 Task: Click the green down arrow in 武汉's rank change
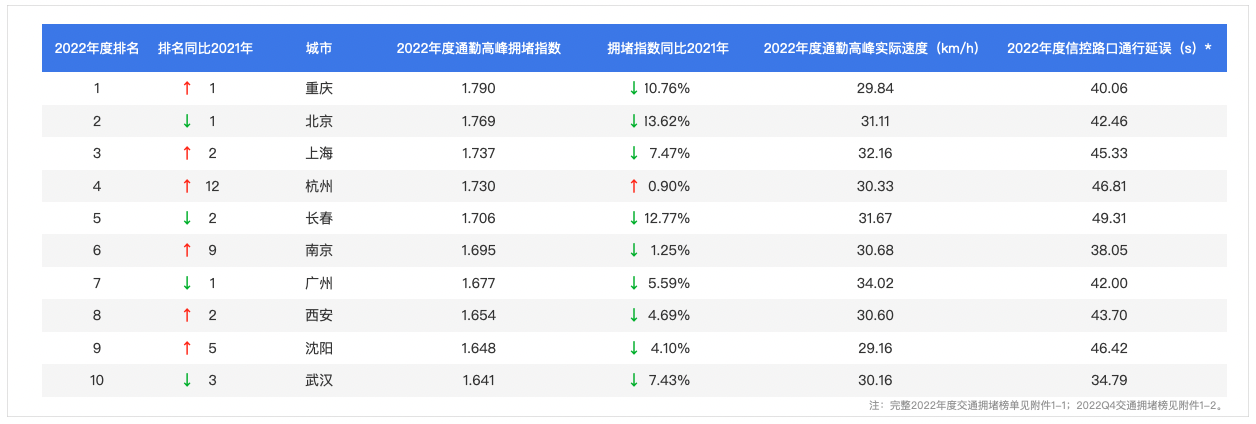tap(187, 380)
